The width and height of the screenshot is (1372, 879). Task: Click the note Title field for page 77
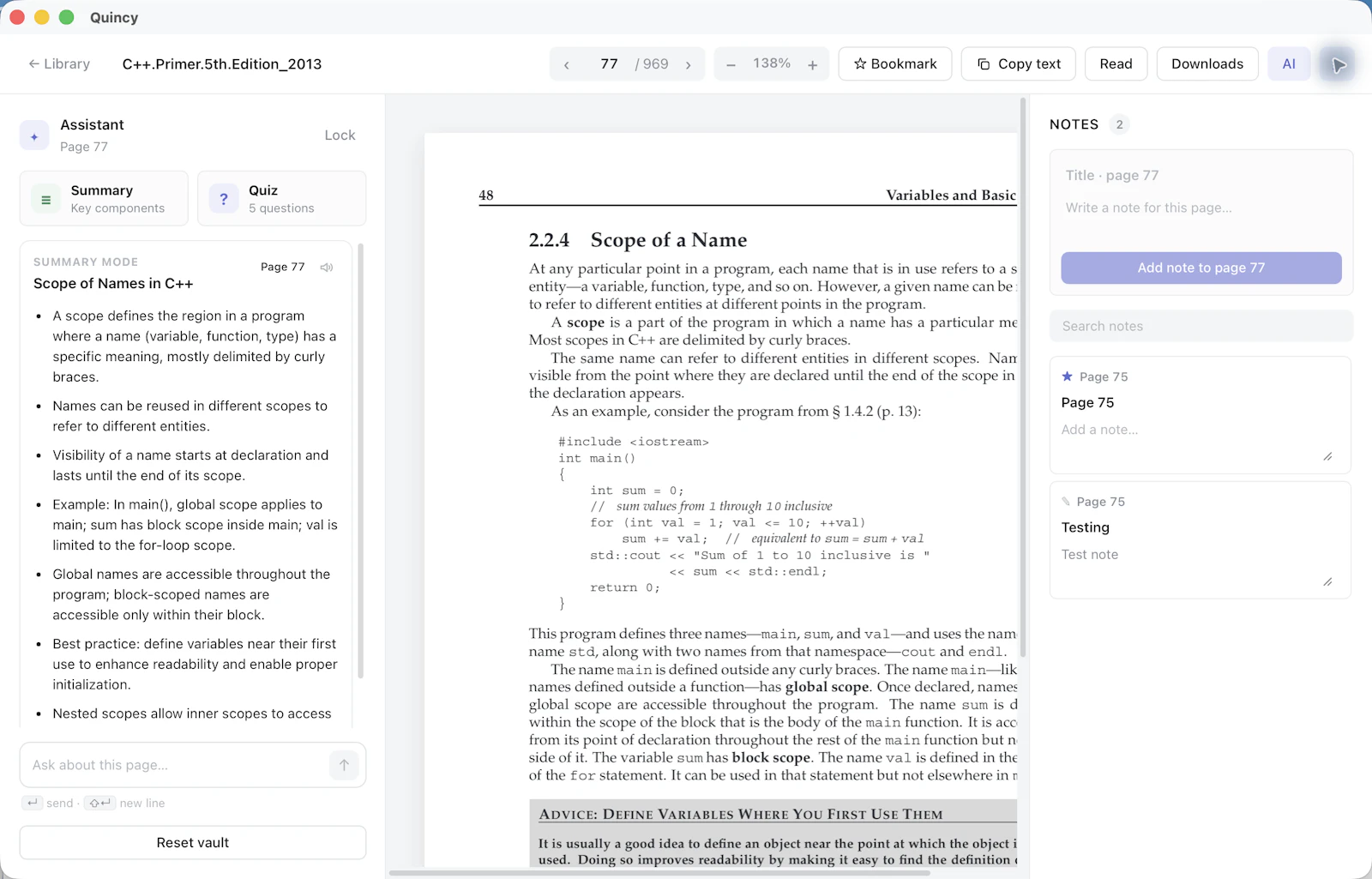tap(1200, 175)
